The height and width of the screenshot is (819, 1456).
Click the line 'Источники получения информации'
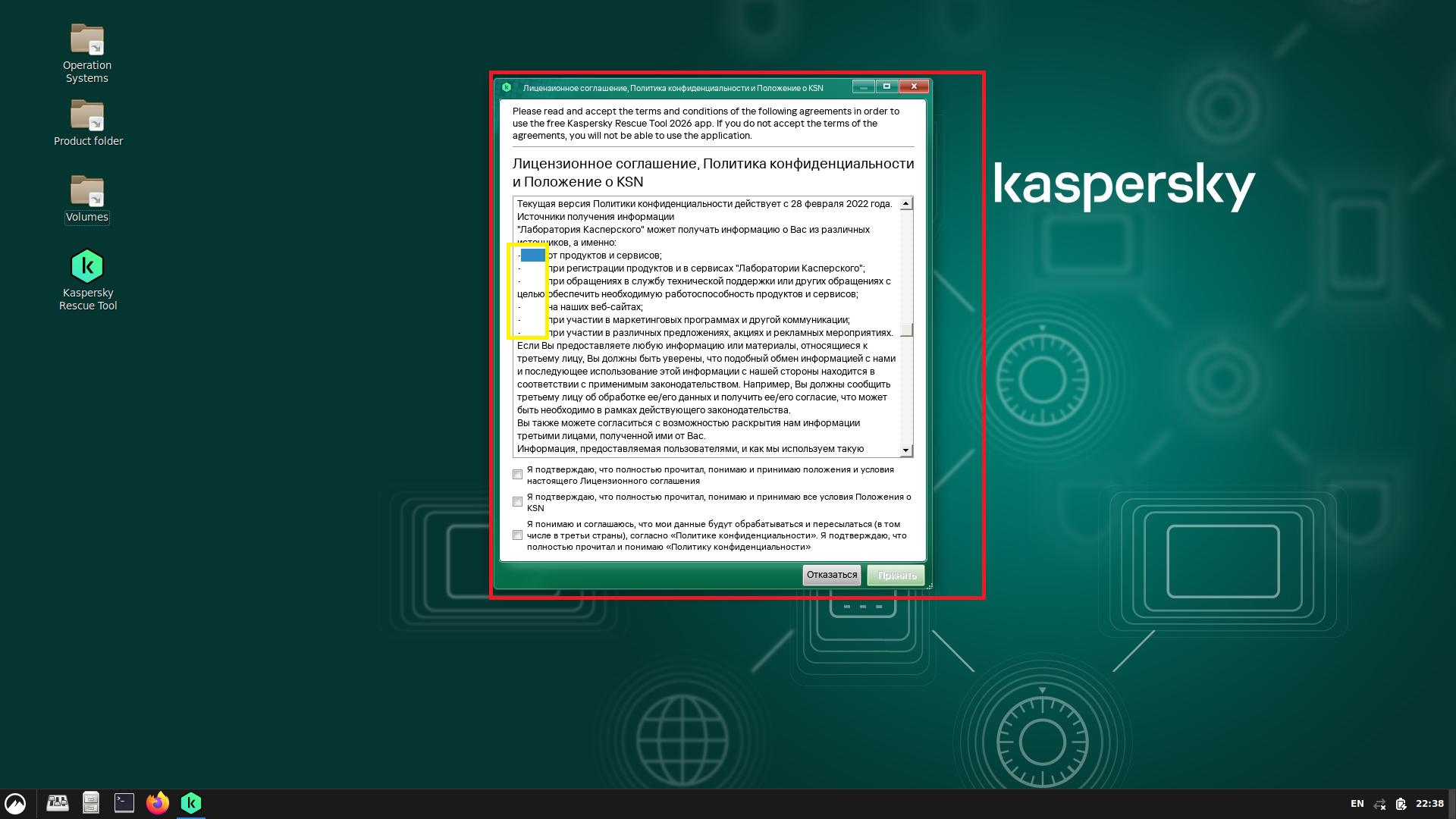(595, 217)
